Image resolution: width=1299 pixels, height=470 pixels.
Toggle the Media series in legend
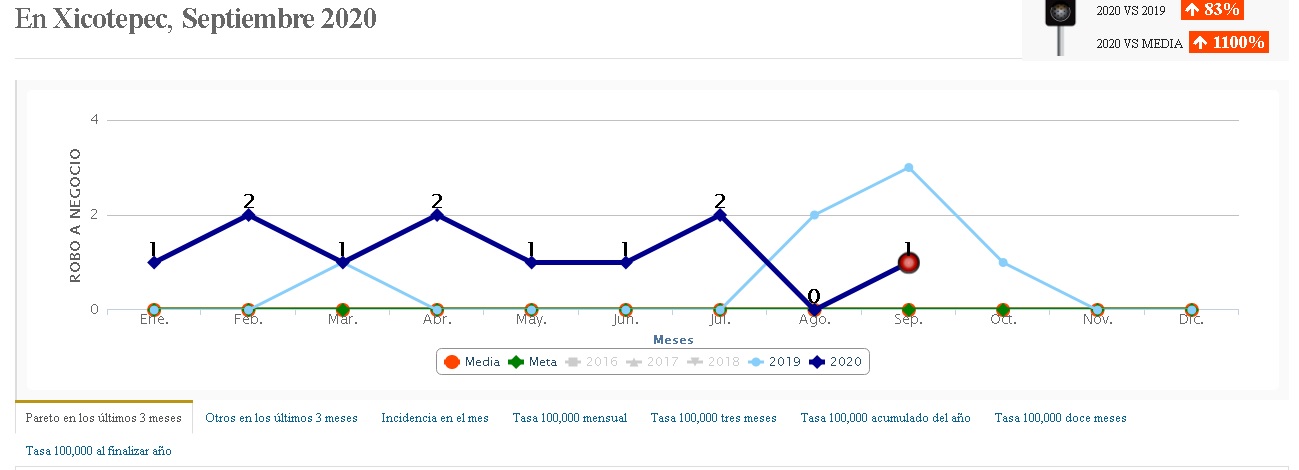471,362
